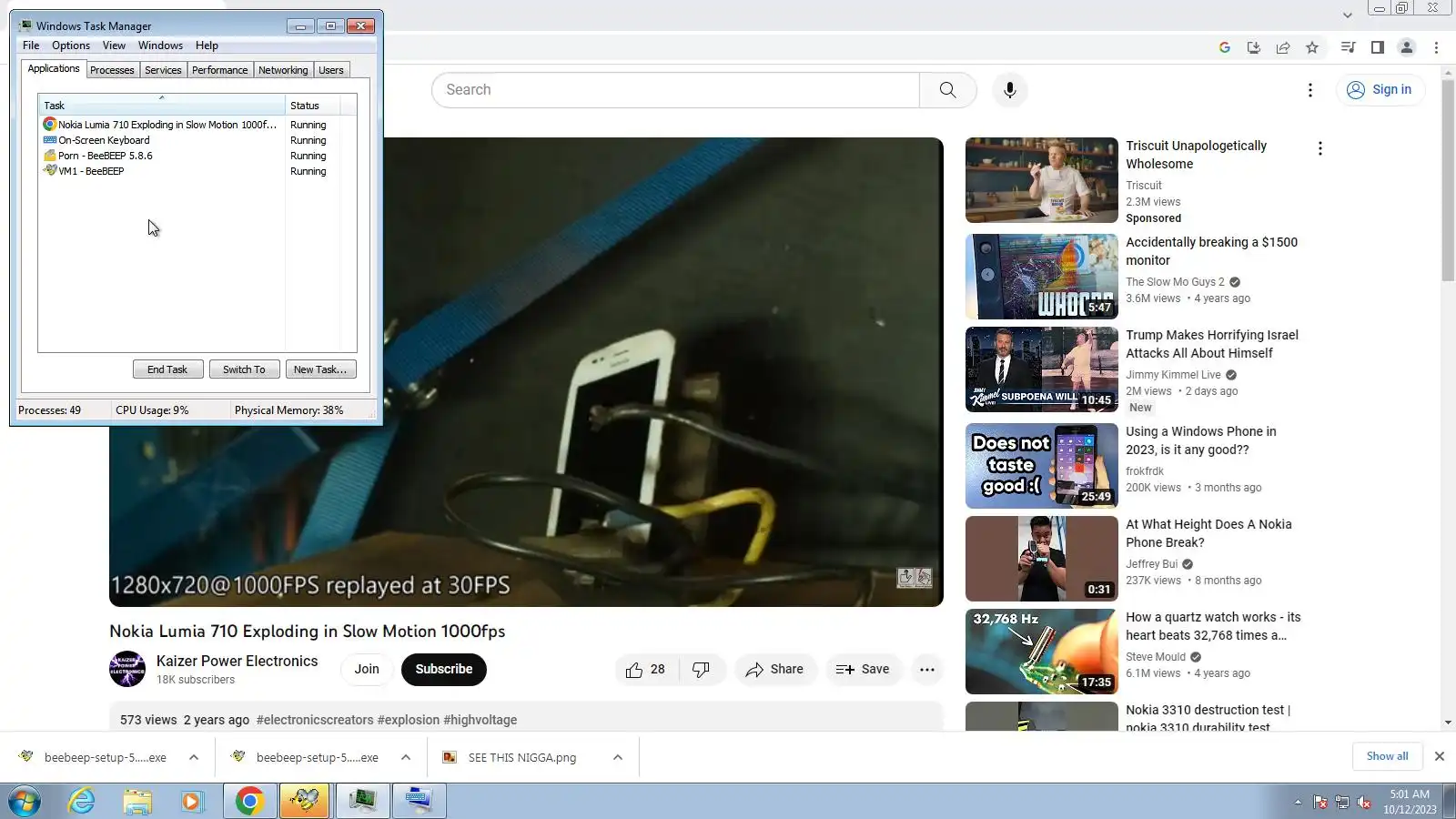Click Kaizer Power Electronics channel avatar
This screenshot has height=819, width=1456.
[x=127, y=670]
